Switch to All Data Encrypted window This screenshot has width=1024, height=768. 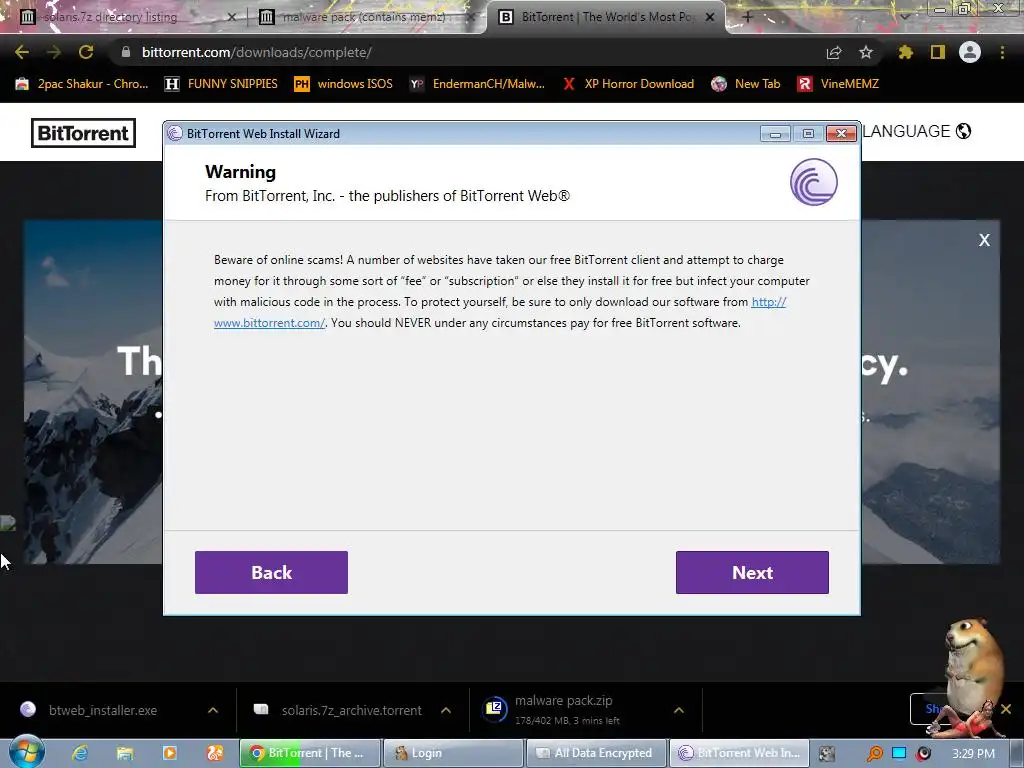(x=596, y=753)
